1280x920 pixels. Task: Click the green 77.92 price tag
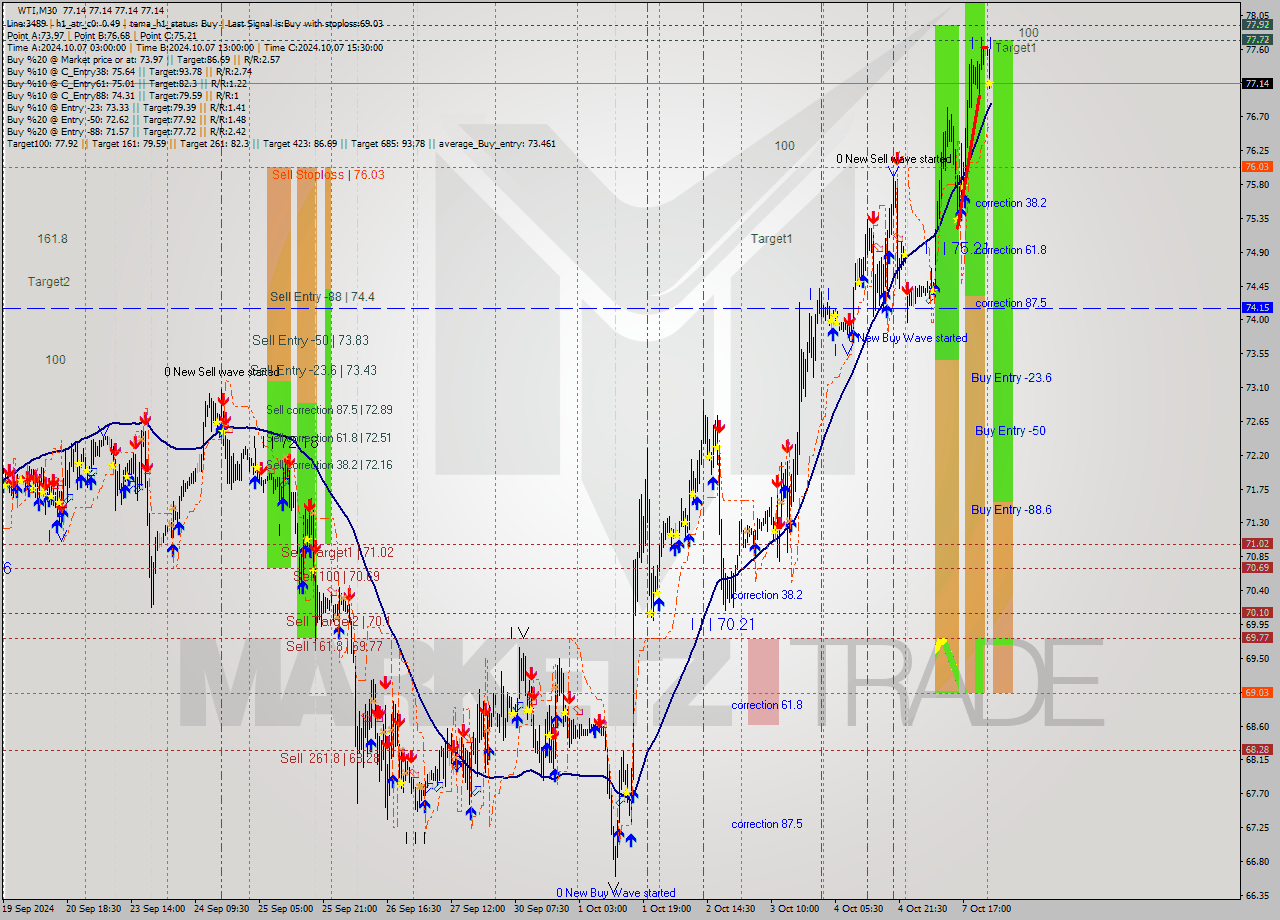[1257, 25]
